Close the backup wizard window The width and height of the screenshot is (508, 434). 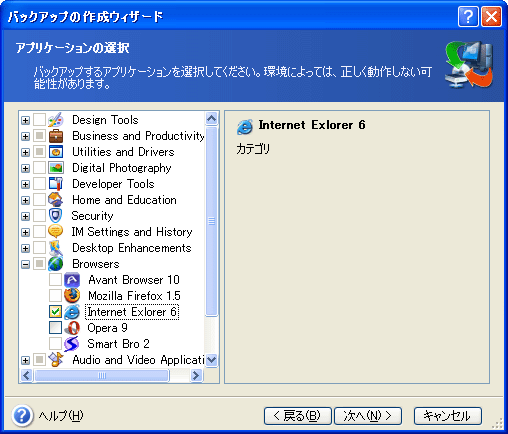(x=491, y=17)
